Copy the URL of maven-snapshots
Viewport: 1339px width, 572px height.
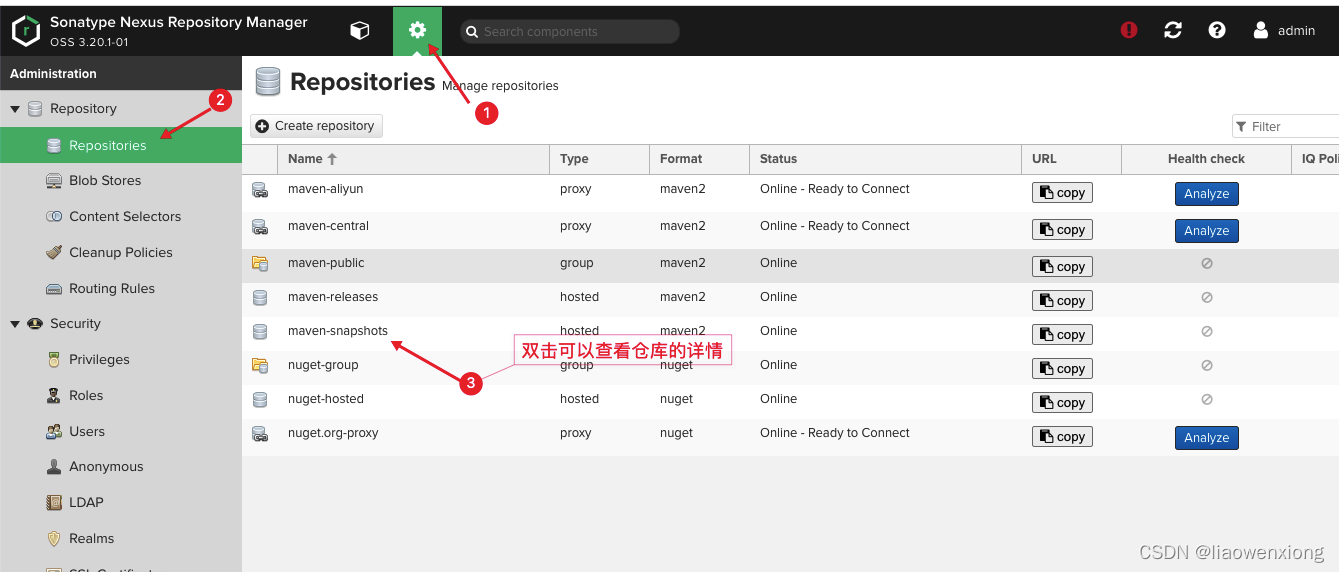[x=1062, y=335]
